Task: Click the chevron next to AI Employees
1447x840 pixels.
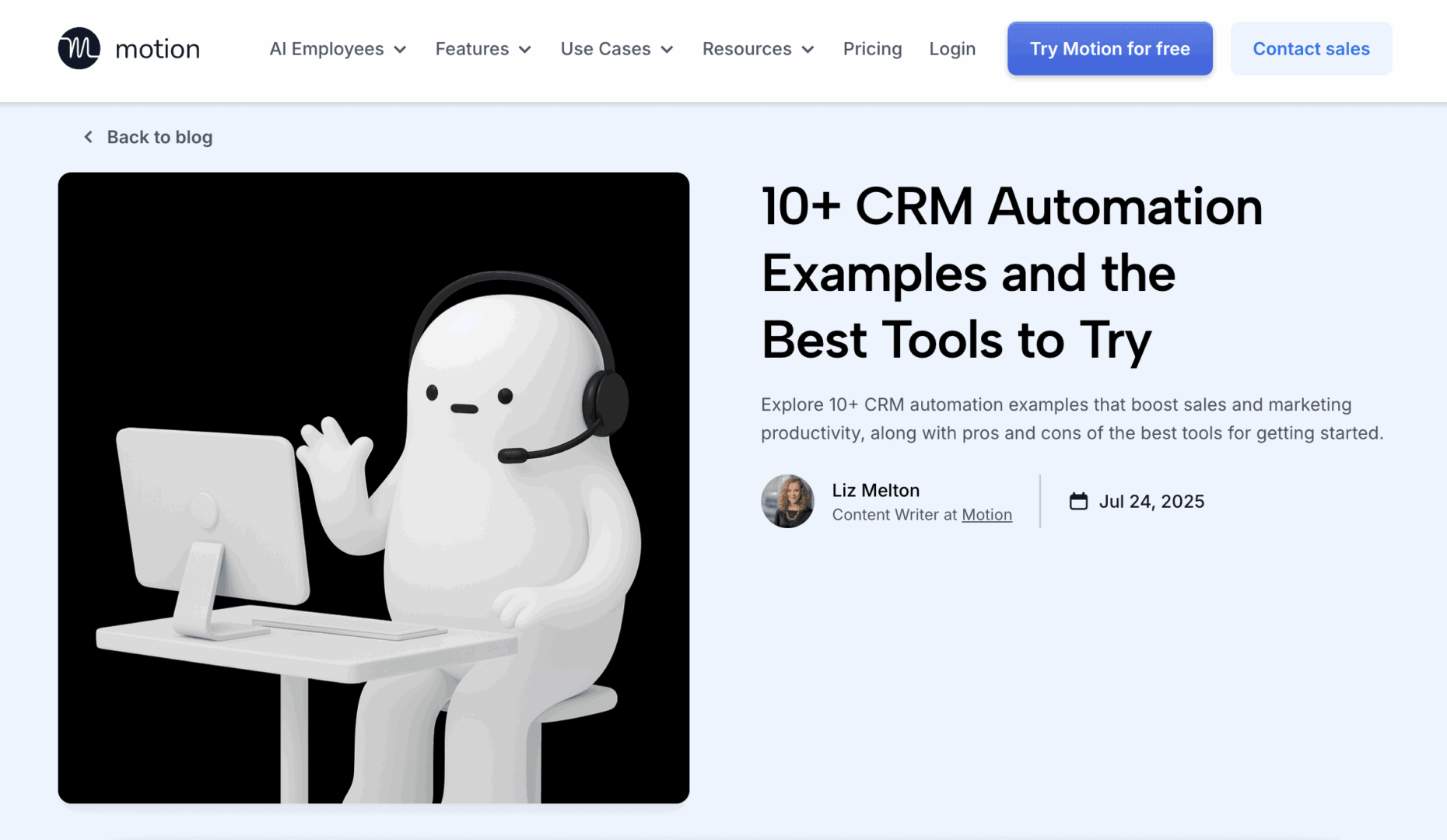Action: pos(401,50)
